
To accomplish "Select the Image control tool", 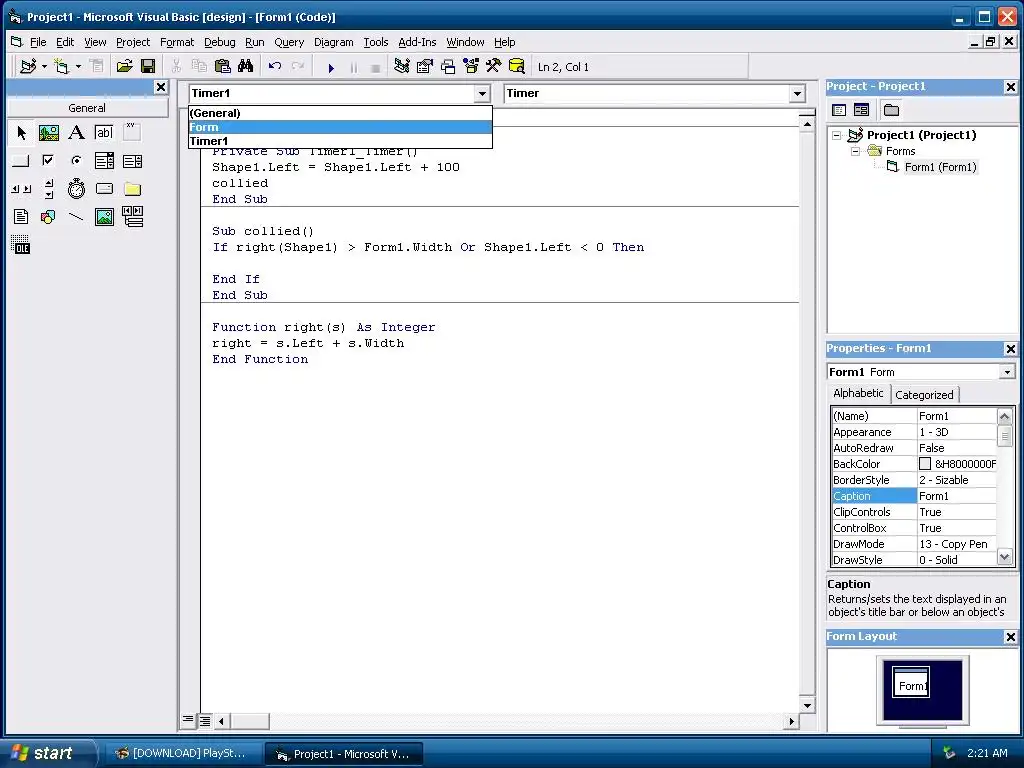I will (x=104, y=217).
